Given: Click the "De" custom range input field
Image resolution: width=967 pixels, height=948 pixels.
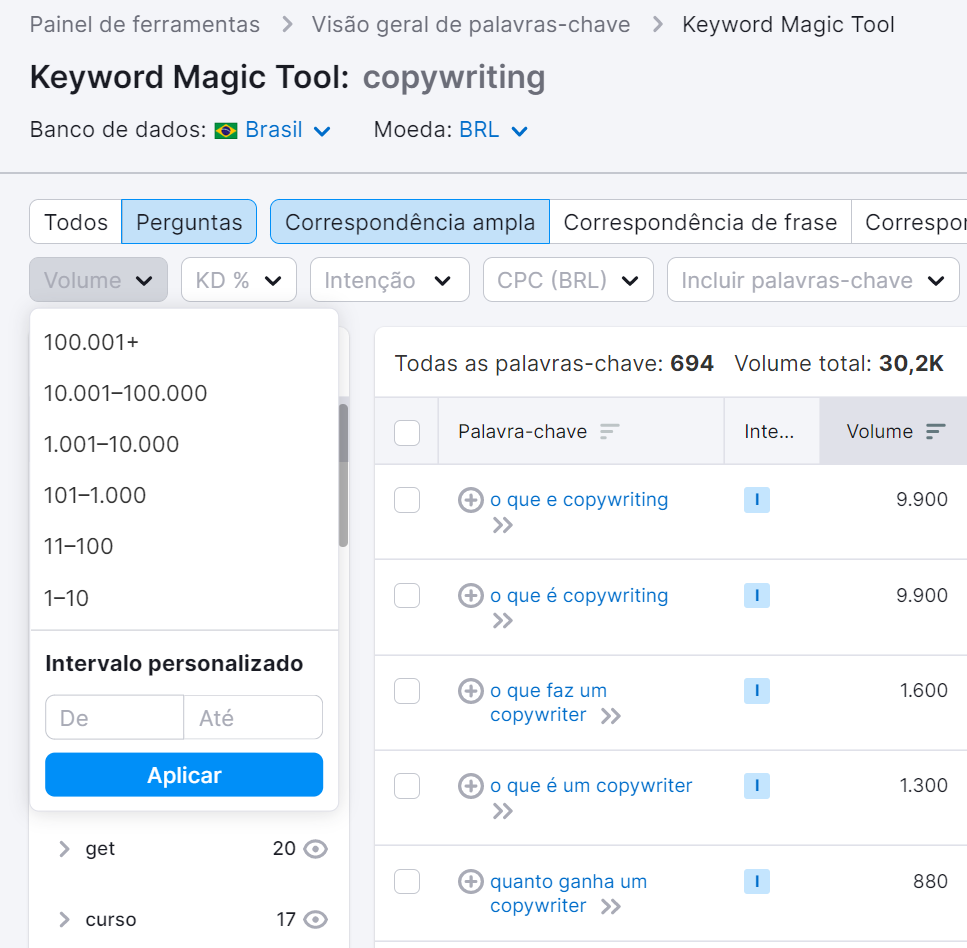Looking at the screenshot, I should click(113, 717).
